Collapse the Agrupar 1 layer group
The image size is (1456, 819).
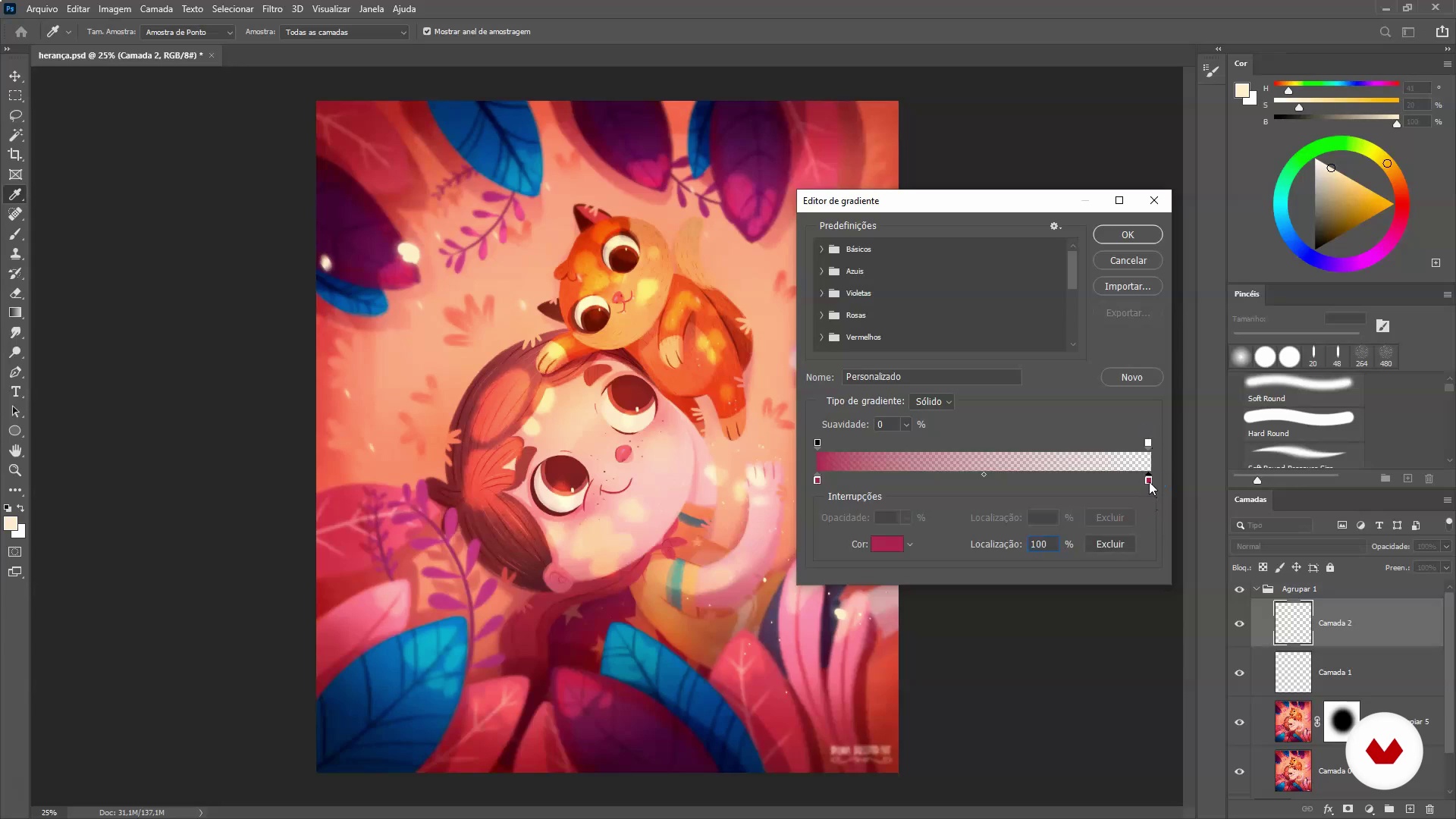1256,589
